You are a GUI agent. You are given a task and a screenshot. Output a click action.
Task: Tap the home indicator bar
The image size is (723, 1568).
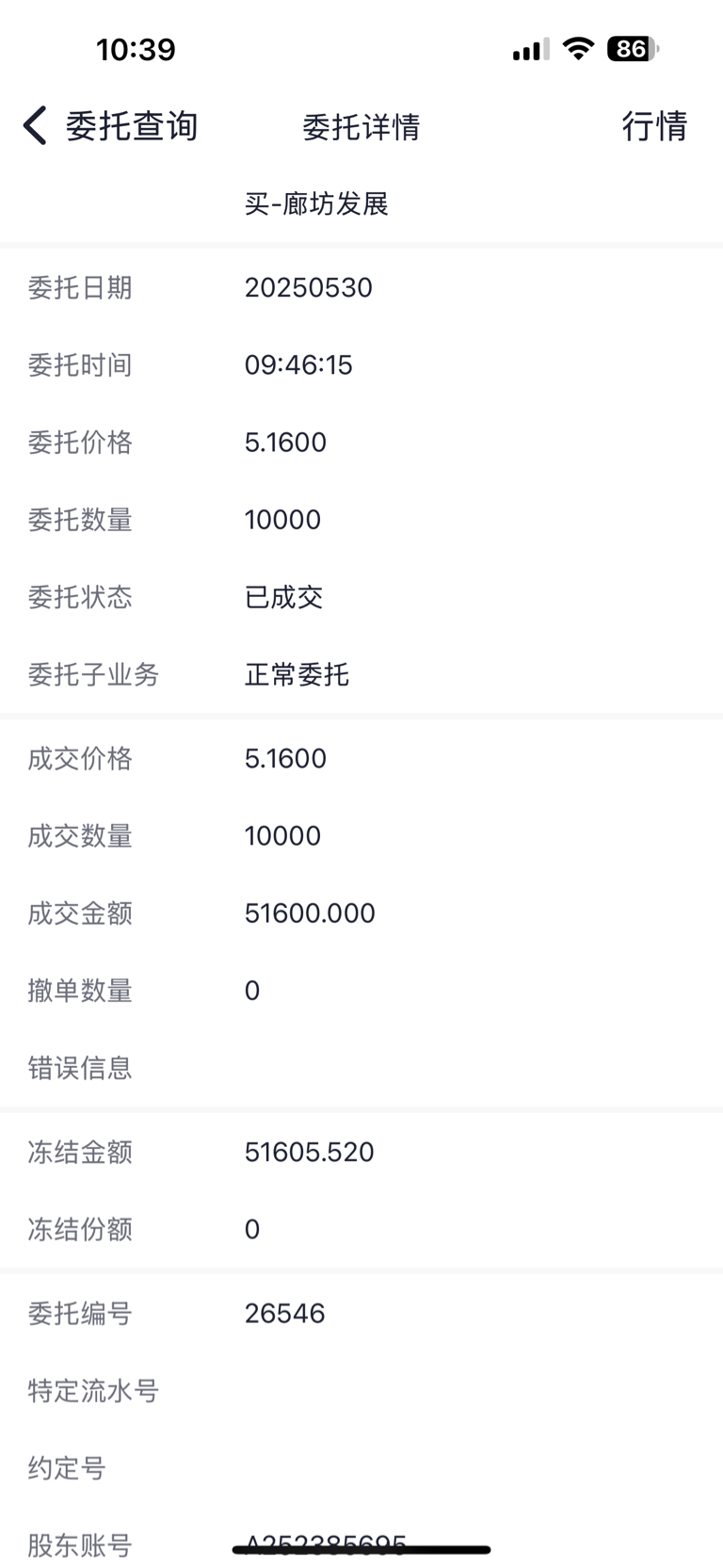[x=361, y=1549]
